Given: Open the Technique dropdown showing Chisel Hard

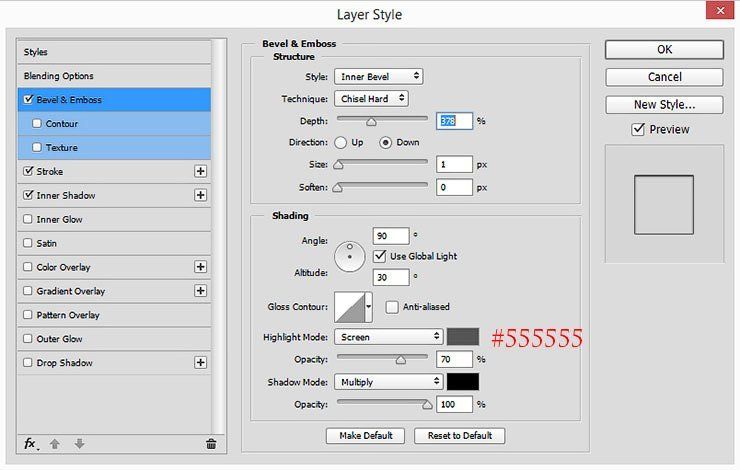Looking at the screenshot, I should pos(371,99).
